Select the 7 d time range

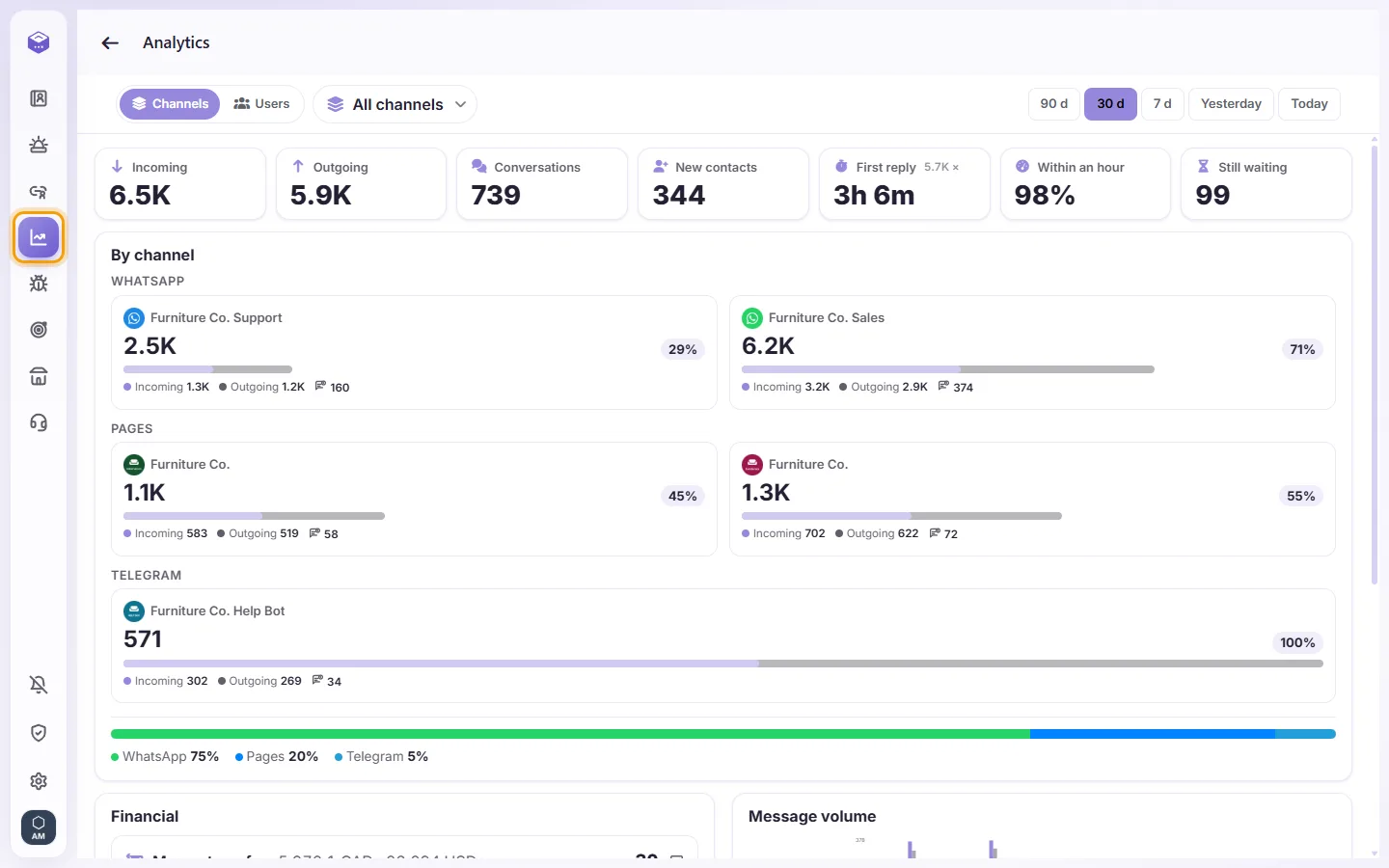point(1162,104)
